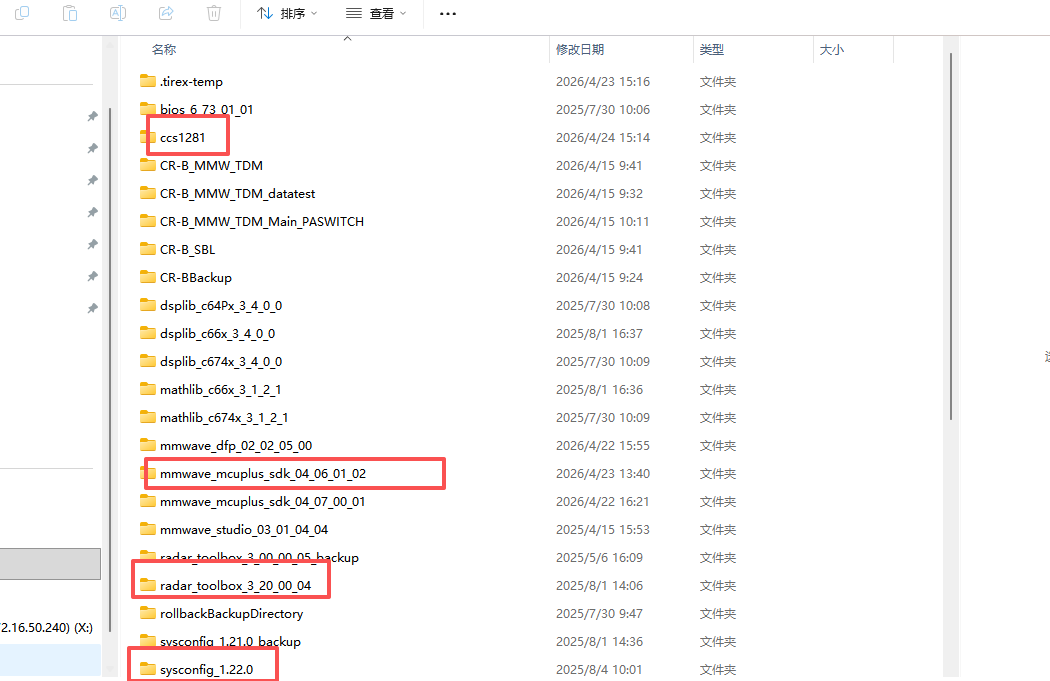Click the first pin icon in sidebar

coord(92,117)
